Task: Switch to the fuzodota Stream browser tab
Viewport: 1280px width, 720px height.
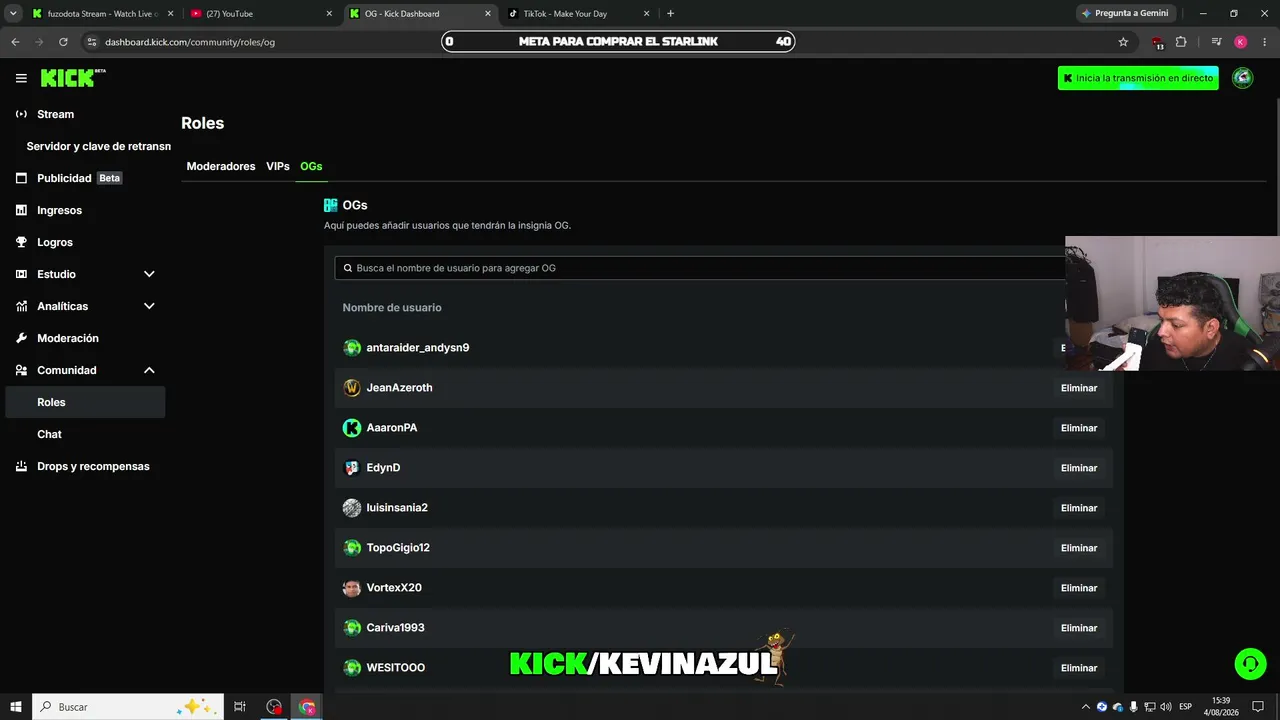Action: (103, 14)
